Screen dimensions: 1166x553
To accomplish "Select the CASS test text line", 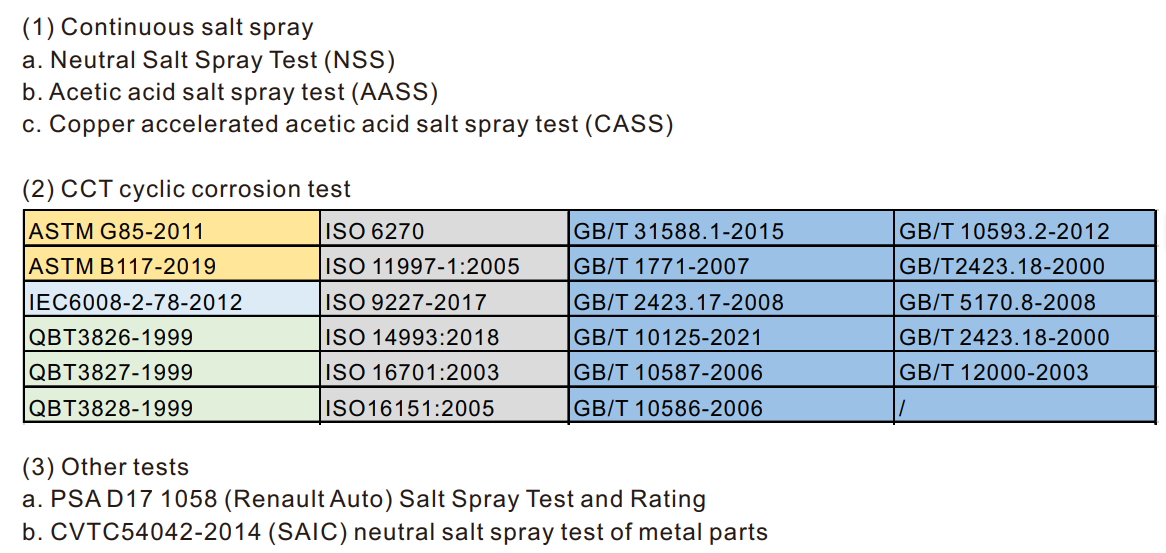I will (x=347, y=124).
